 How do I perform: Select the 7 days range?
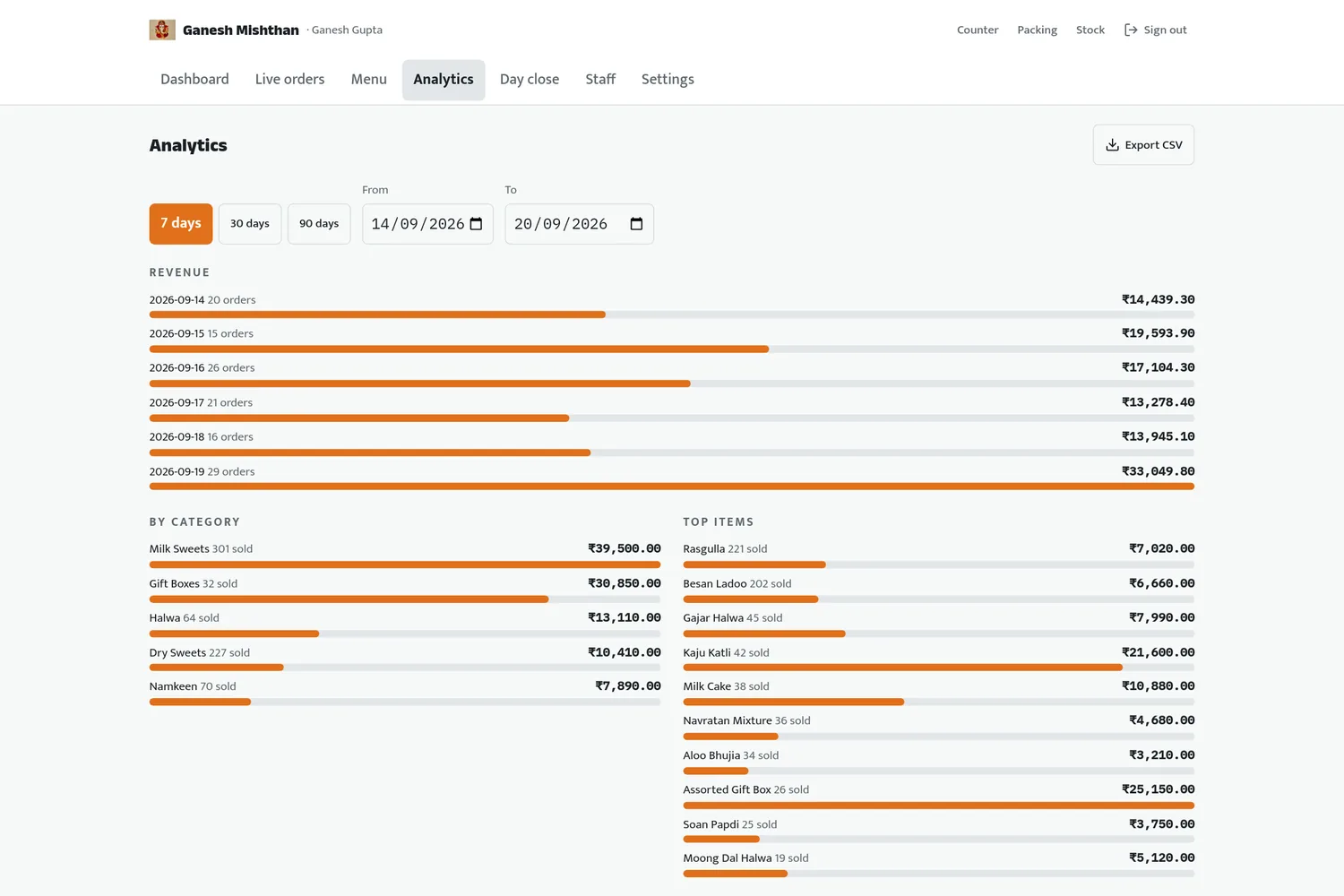click(181, 224)
